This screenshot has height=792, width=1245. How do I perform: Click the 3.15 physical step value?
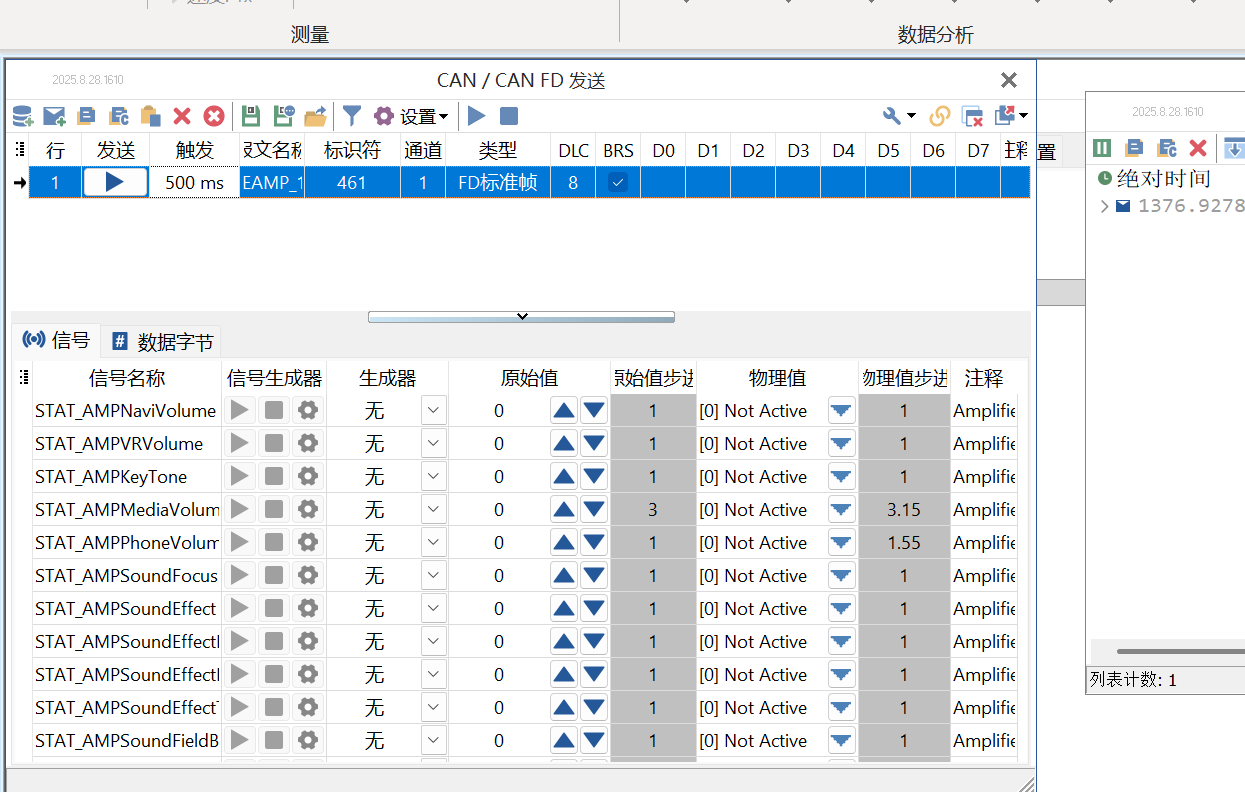point(904,509)
